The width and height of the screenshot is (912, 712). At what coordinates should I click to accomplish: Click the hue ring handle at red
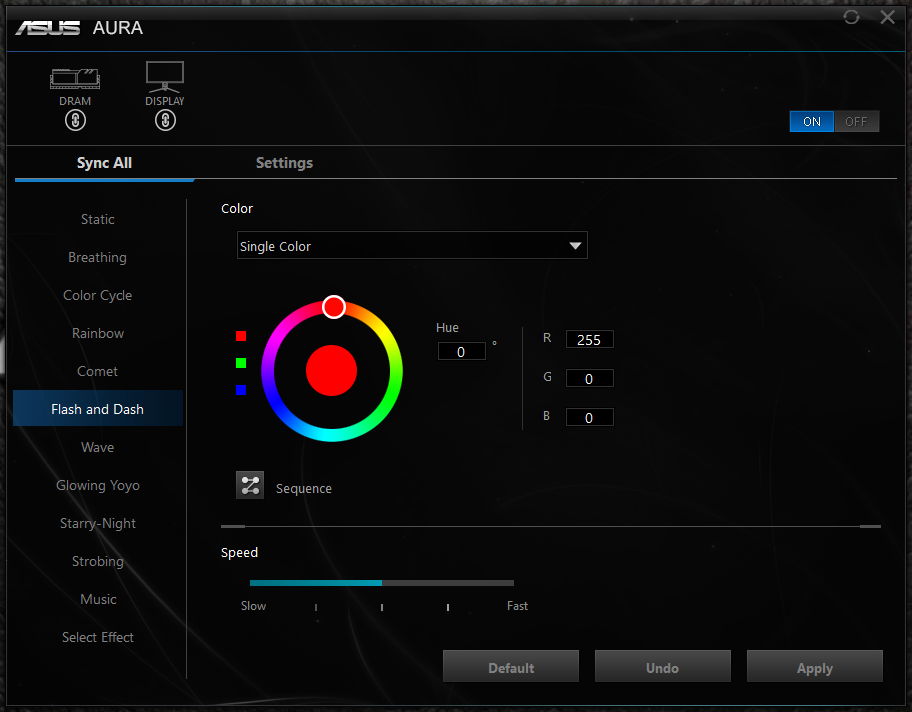334,307
